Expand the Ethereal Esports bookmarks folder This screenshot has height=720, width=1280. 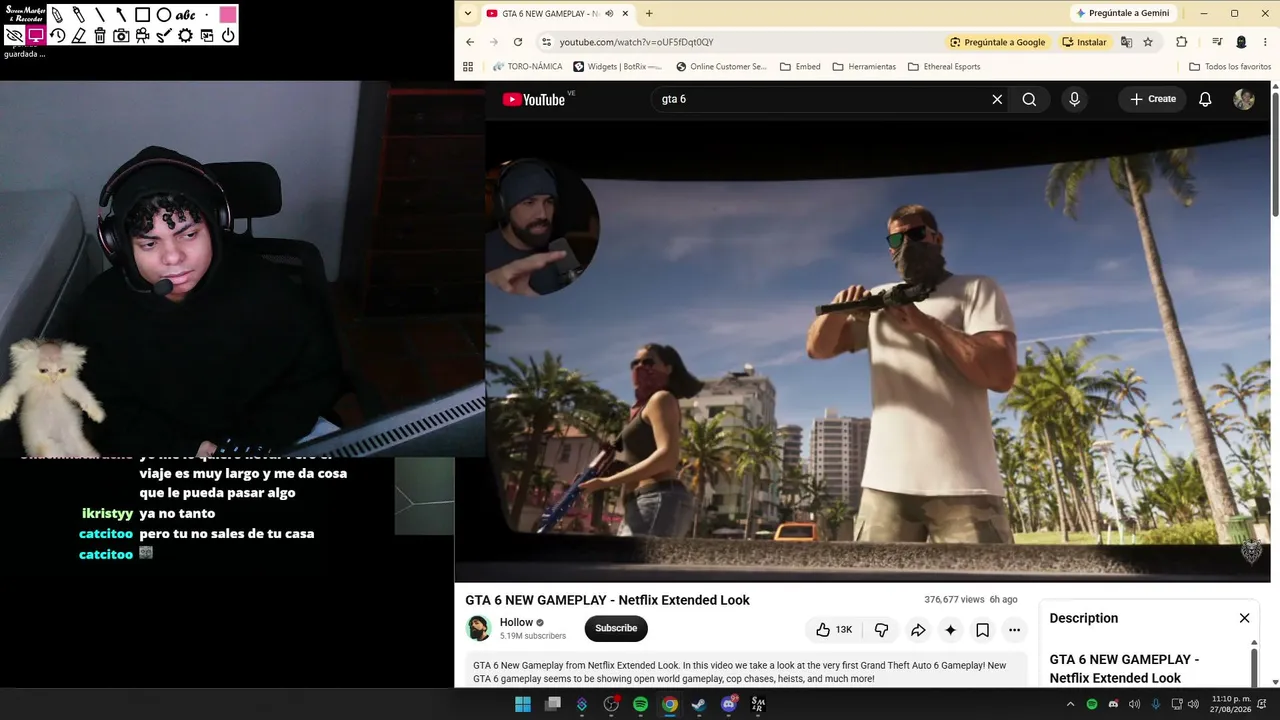(x=944, y=67)
